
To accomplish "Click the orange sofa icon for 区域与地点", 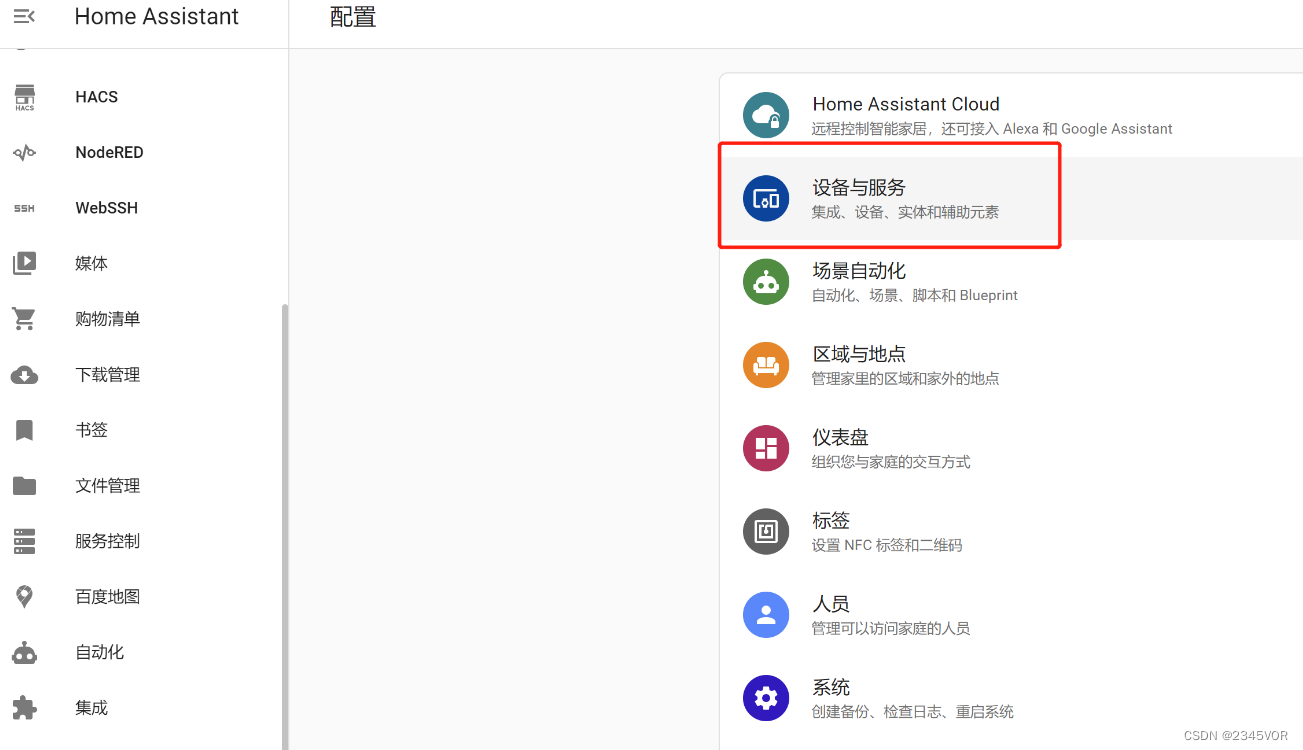I will (x=766, y=364).
